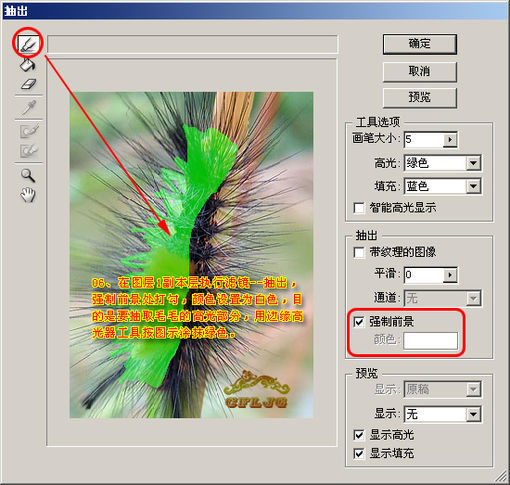Select the Eyedropper tool
Image resolution: width=510 pixels, height=485 pixels.
29,107
